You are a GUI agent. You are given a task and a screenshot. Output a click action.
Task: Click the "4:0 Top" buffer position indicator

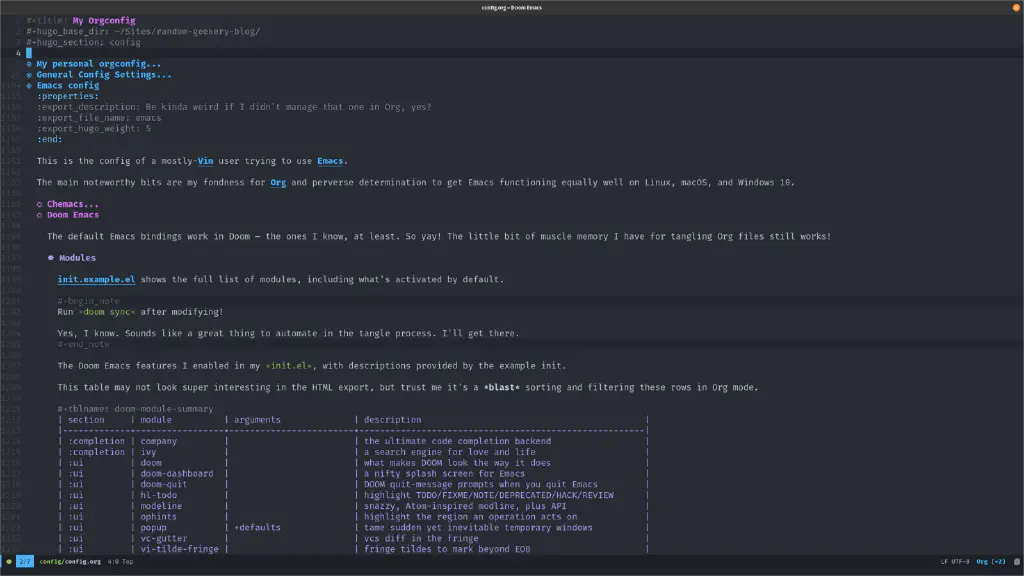tap(120, 561)
